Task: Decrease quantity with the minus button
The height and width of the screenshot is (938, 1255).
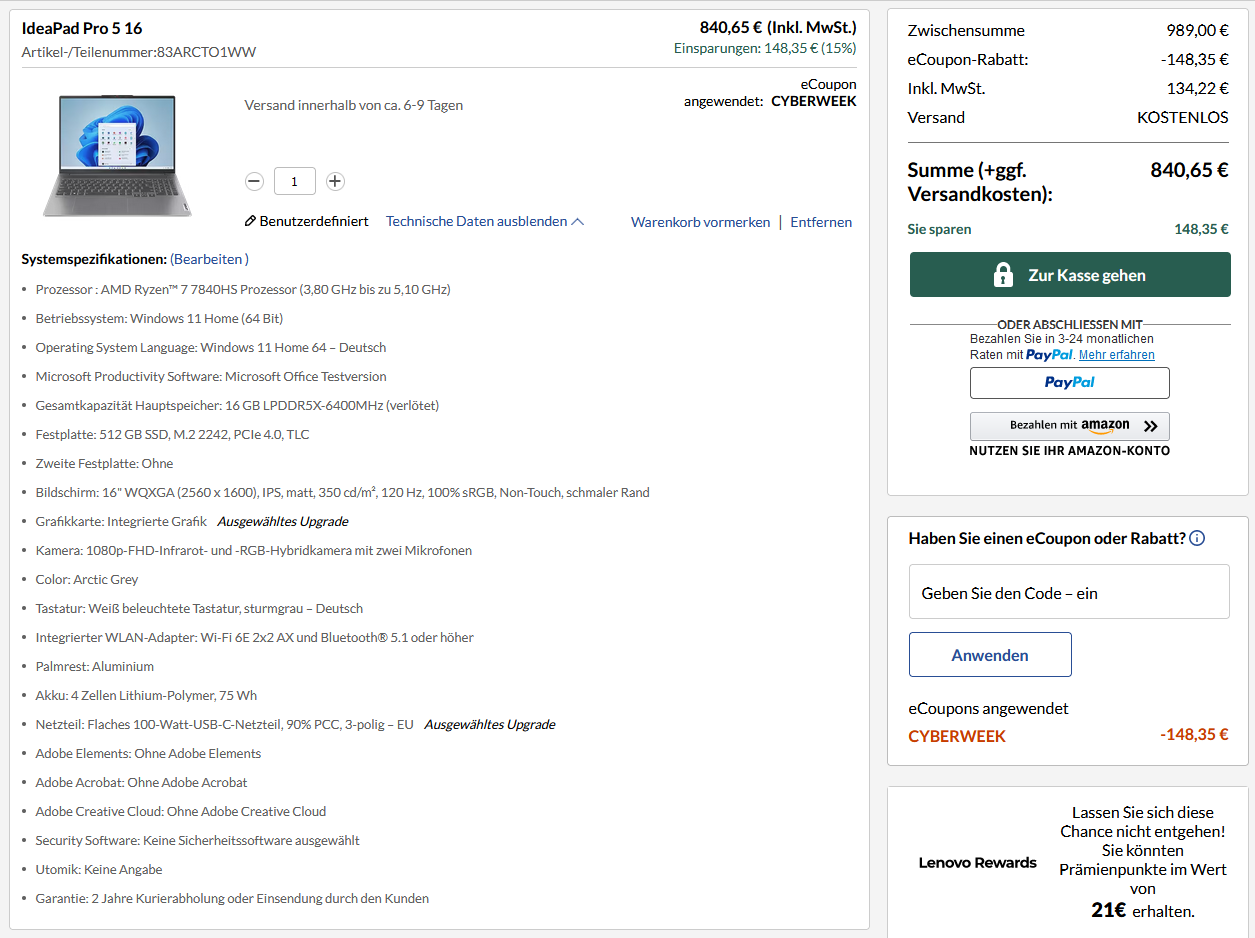Action: pos(254,181)
